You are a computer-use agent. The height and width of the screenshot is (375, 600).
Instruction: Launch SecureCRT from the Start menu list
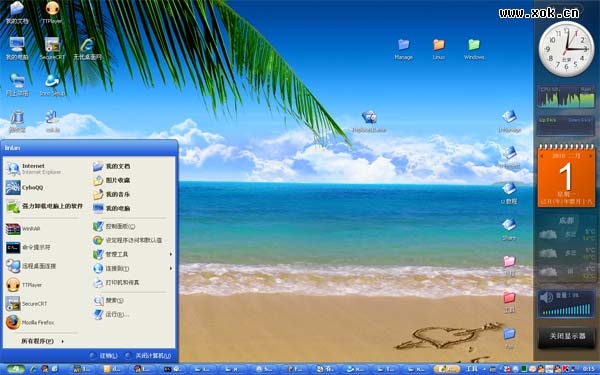coord(27,304)
